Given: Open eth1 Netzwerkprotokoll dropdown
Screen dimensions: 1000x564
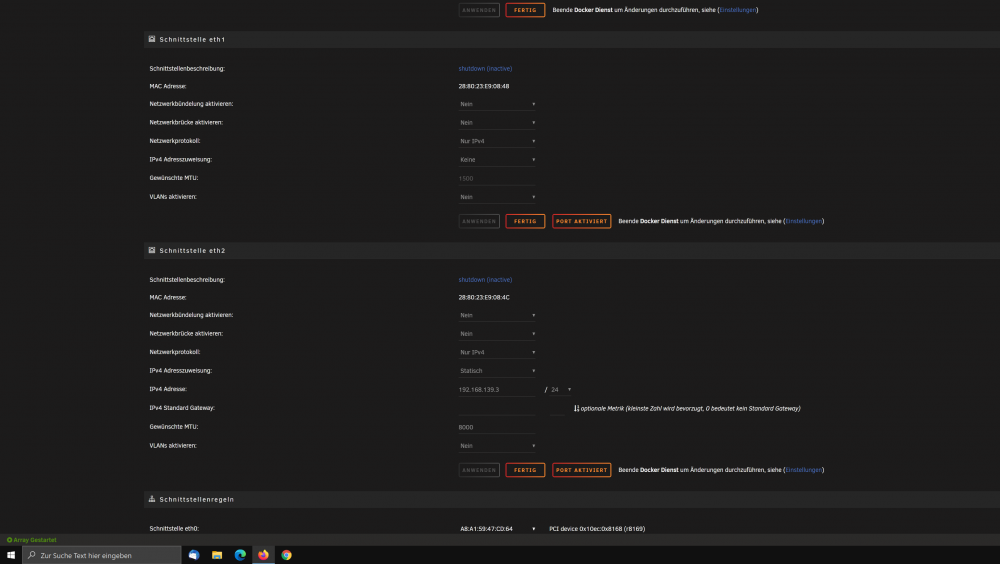Looking at the screenshot, I should click(x=497, y=141).
